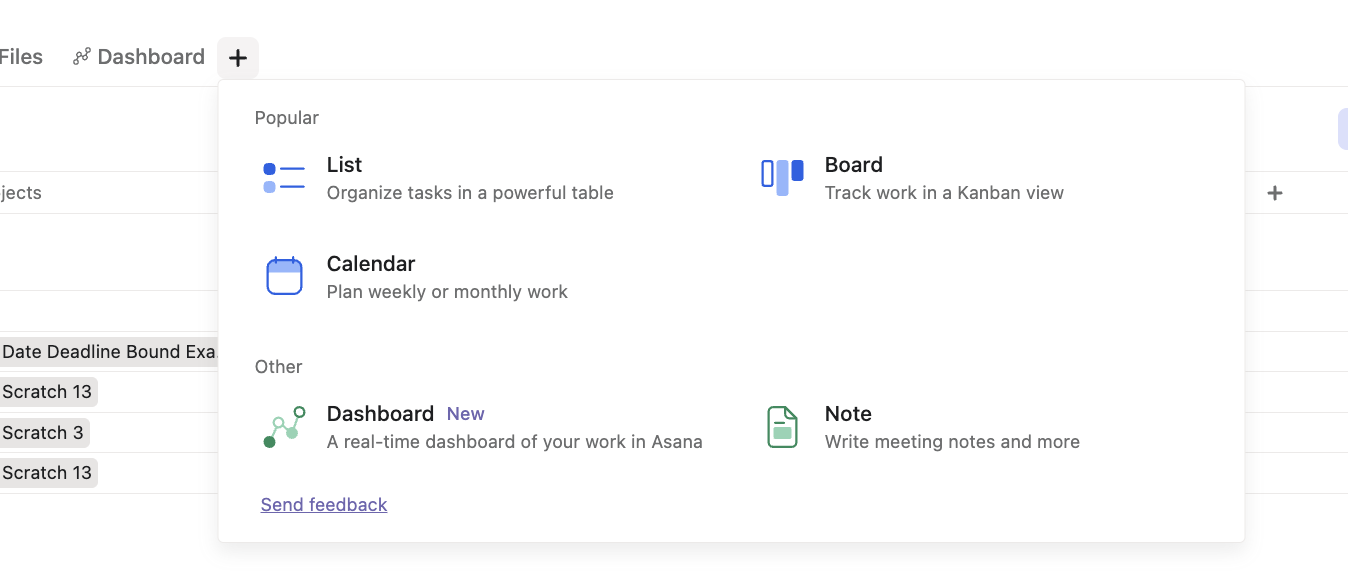The height and width of the screenshot is (572, 1348).
Task: Click "Write meeting notes and more" text
Action: (952, 442)
